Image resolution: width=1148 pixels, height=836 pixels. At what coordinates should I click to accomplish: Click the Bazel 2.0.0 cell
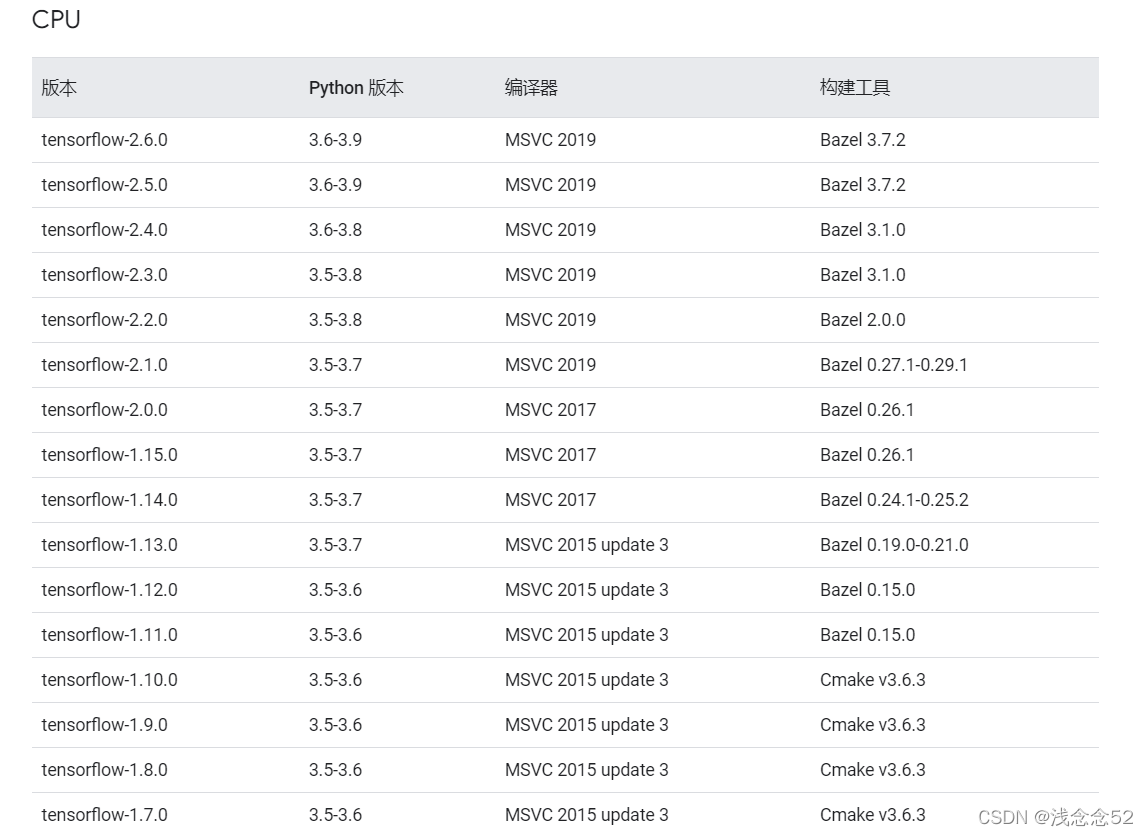tap(862, 320)
